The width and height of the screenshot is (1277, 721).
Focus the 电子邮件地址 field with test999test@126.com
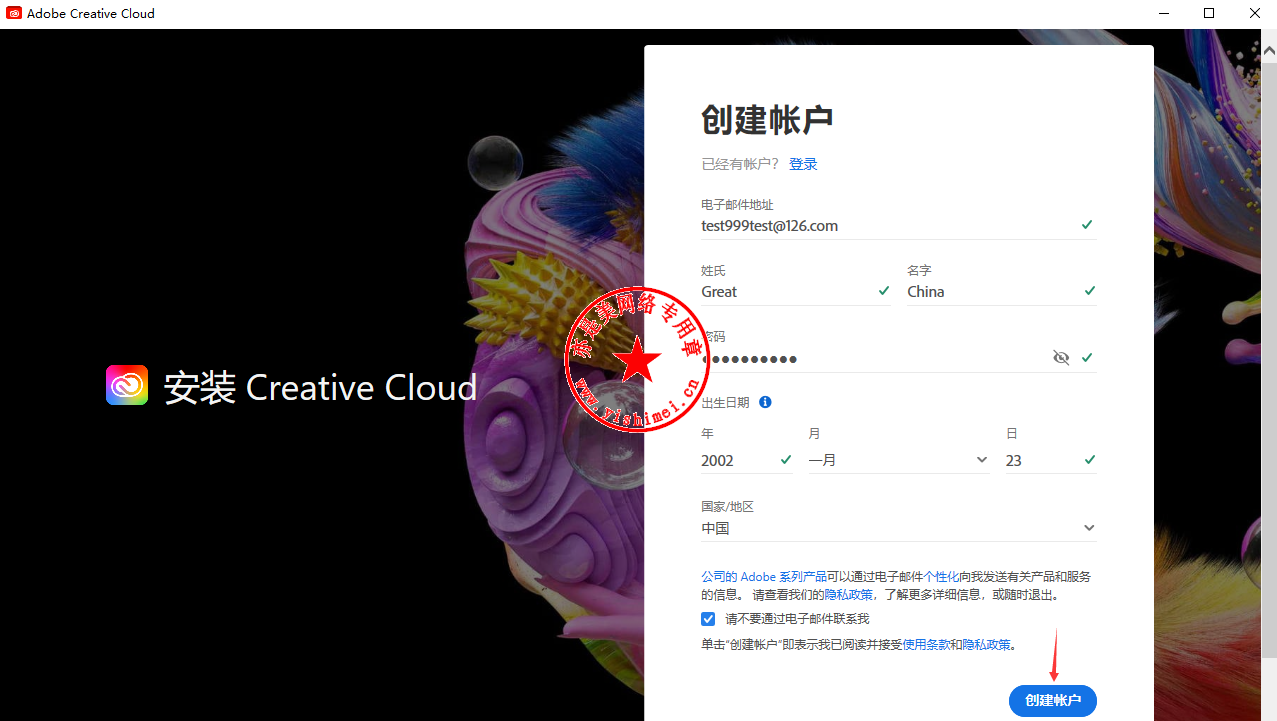click(x=898, y=226)
